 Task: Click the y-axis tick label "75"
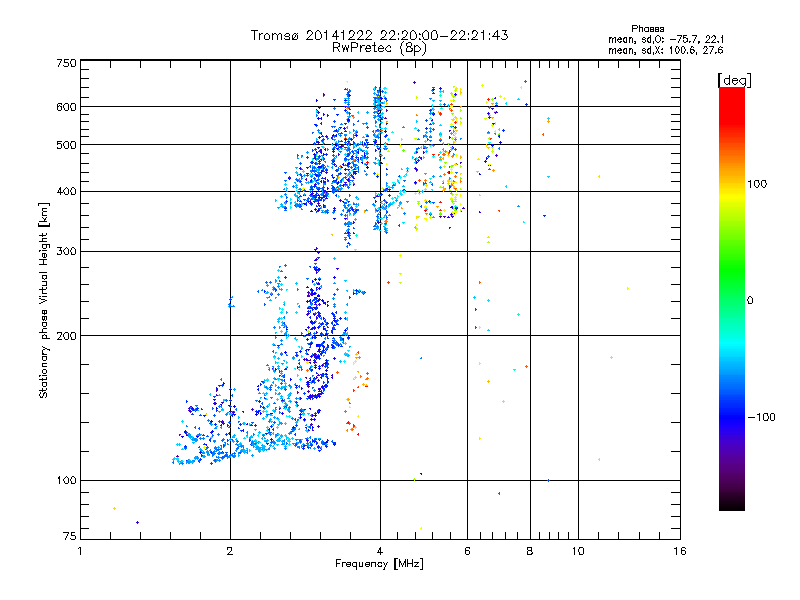[x=70, y=536]
